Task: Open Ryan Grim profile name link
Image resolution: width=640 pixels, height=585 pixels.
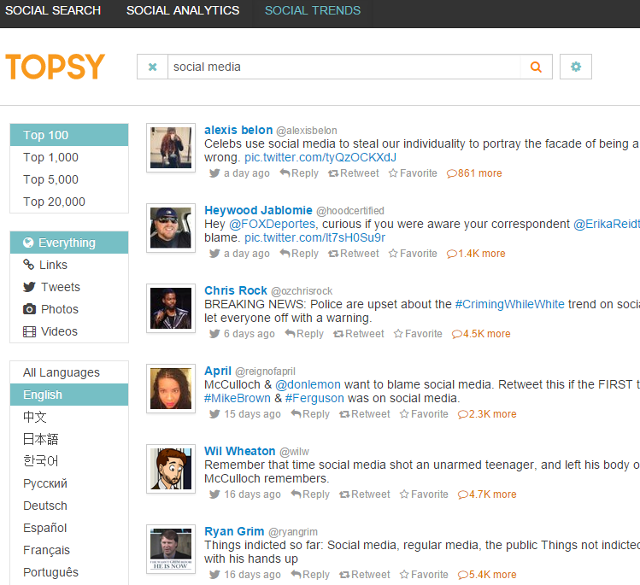Action: coord(234,532)
